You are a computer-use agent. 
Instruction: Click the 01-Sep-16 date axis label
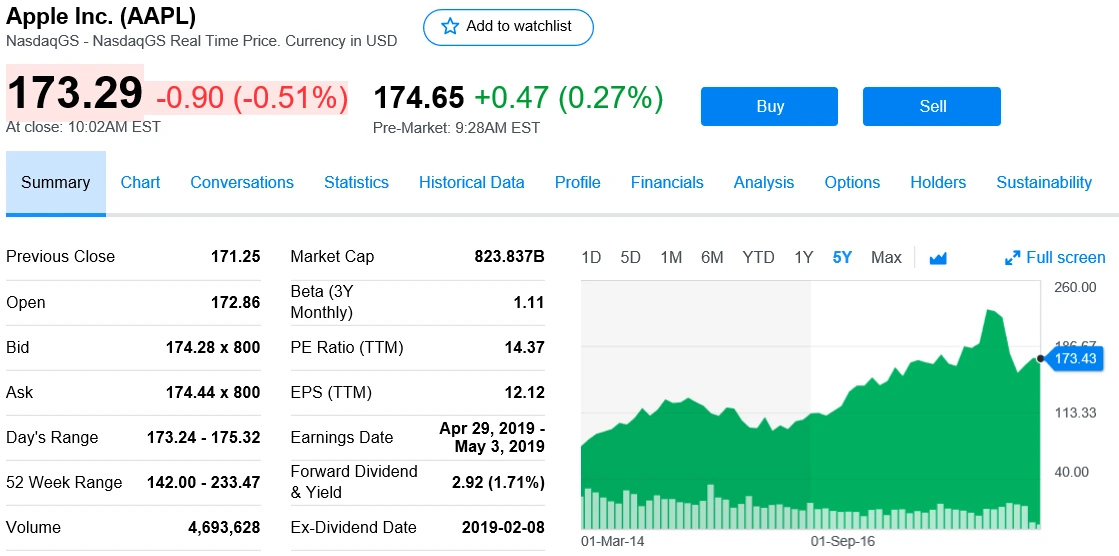844,541
